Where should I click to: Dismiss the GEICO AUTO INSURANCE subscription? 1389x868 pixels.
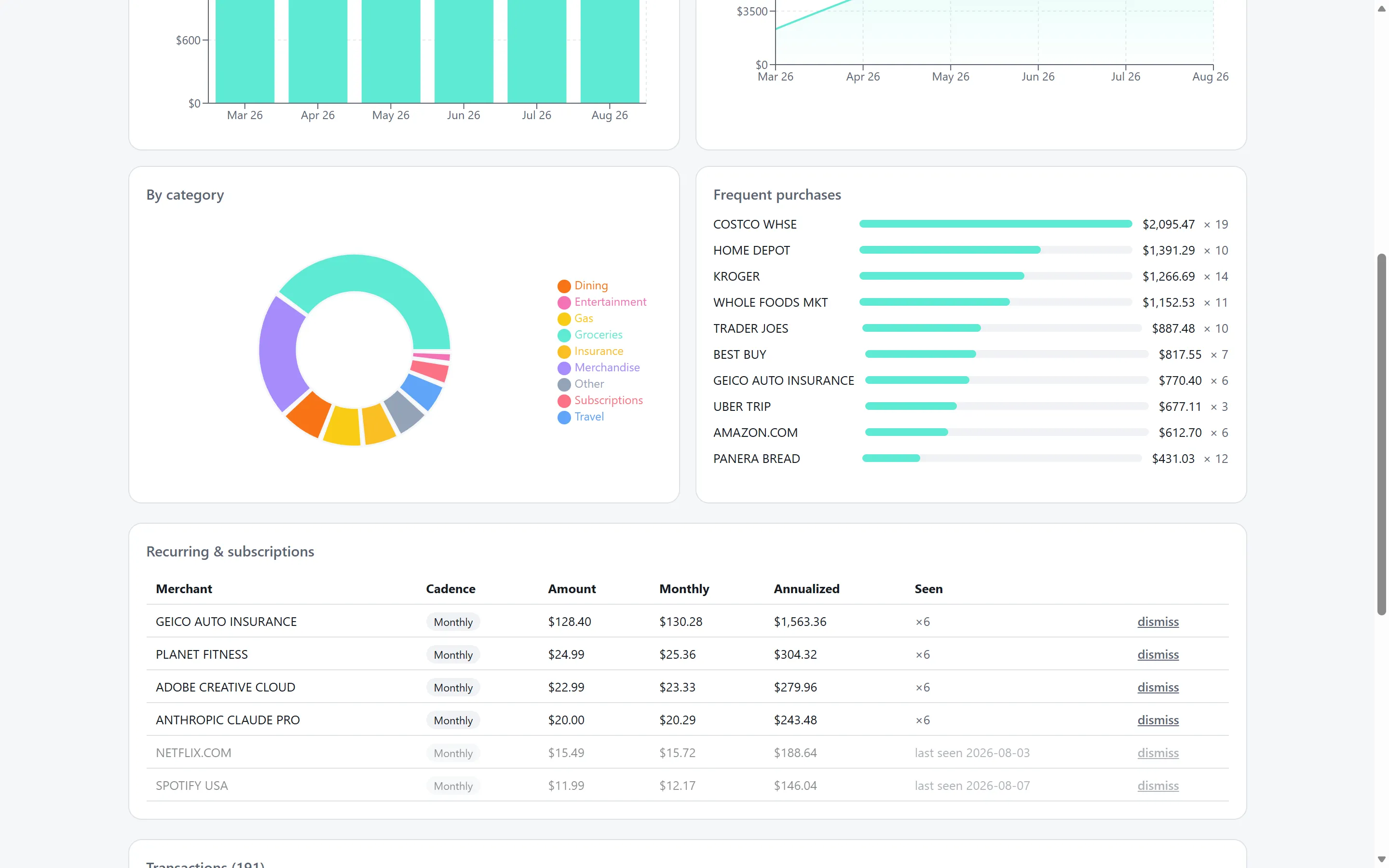point(1157,622)
